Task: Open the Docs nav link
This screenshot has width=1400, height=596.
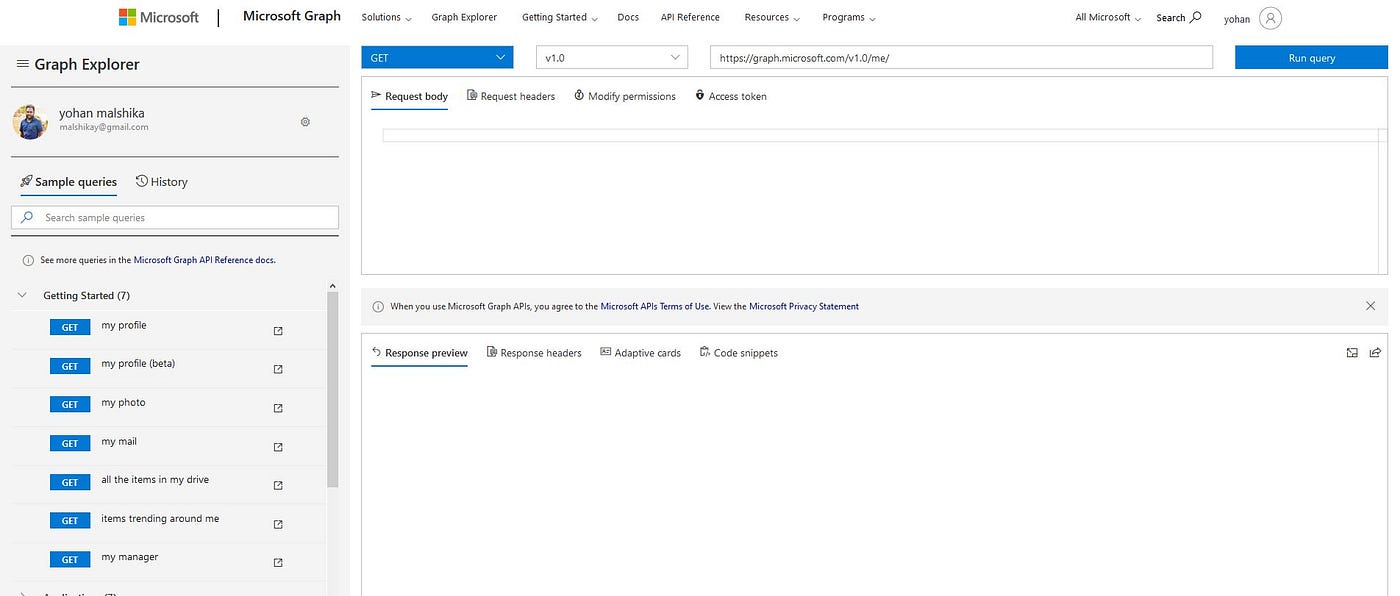Action: (x=628, y=17)
